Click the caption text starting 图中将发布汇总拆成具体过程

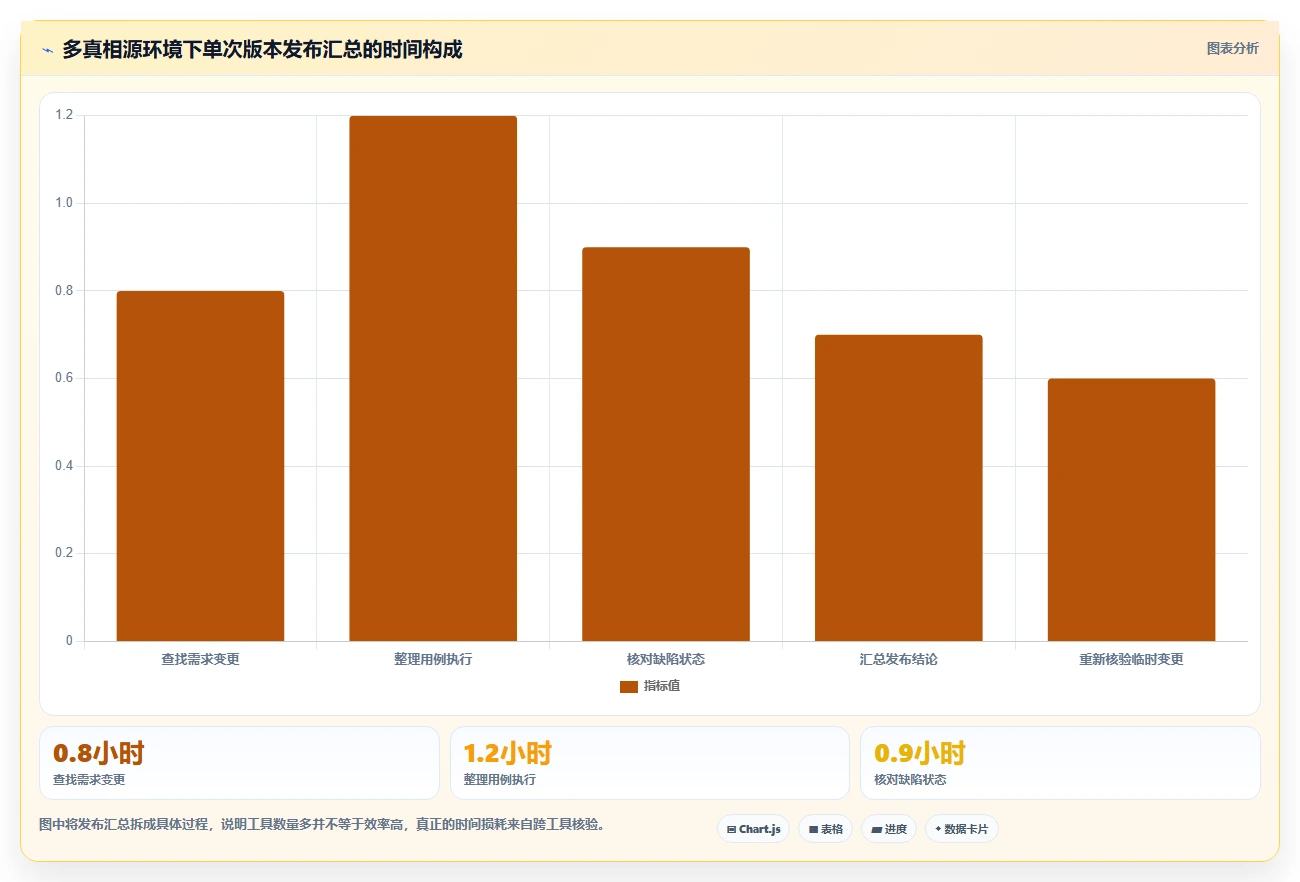[x=322, y=825]
